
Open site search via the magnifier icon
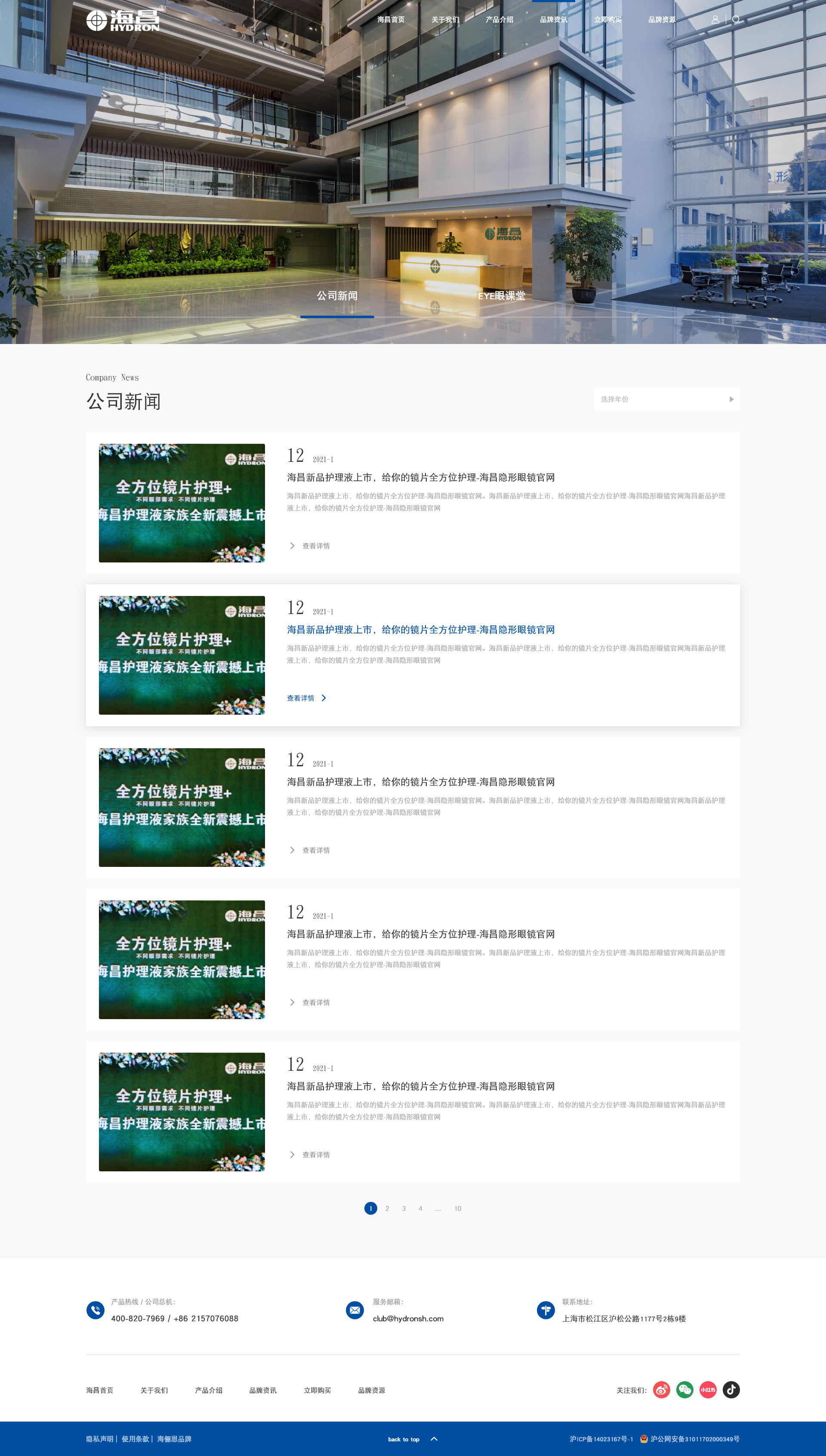[x=736, y=19]
